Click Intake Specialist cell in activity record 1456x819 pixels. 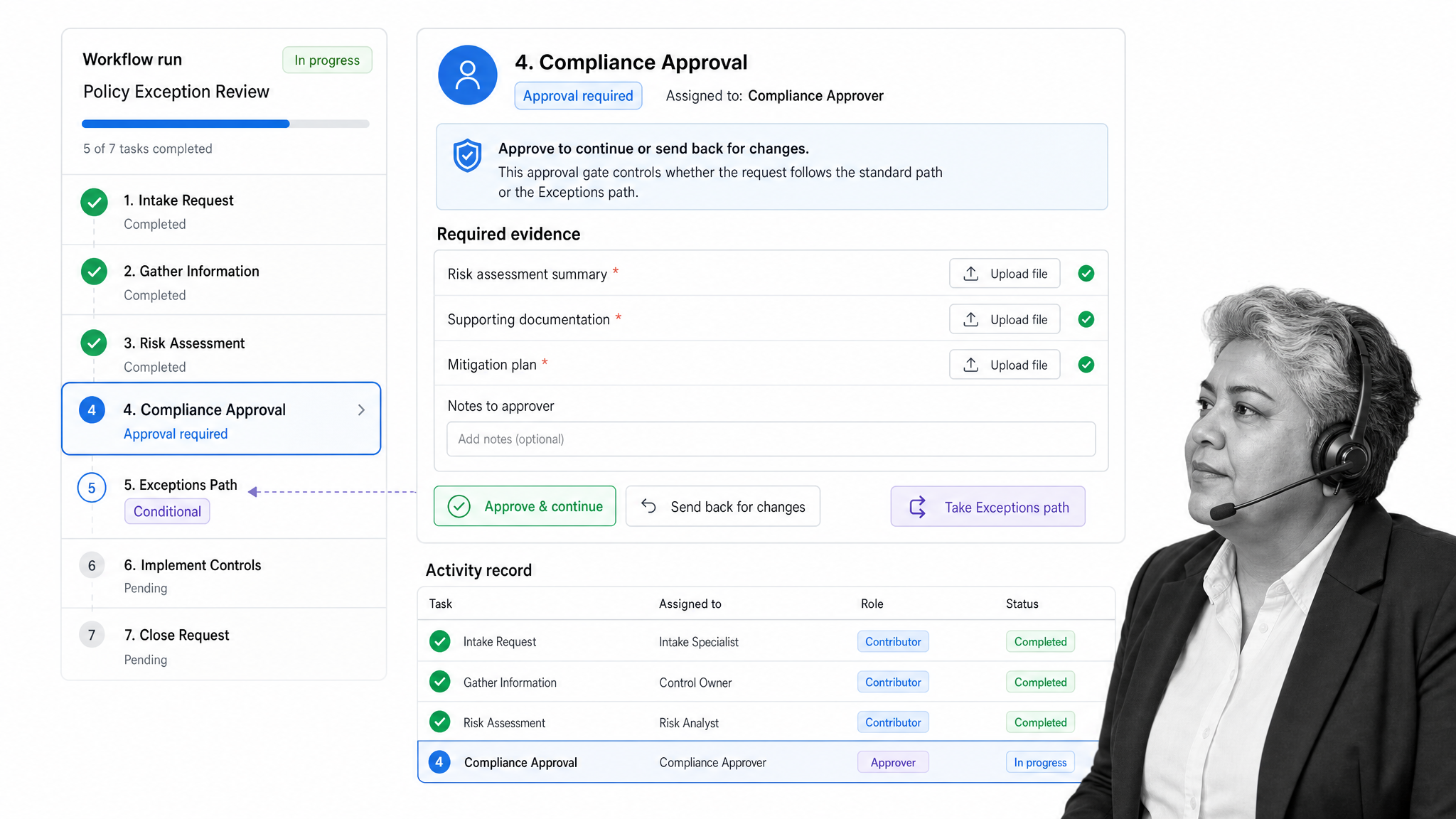699,642
